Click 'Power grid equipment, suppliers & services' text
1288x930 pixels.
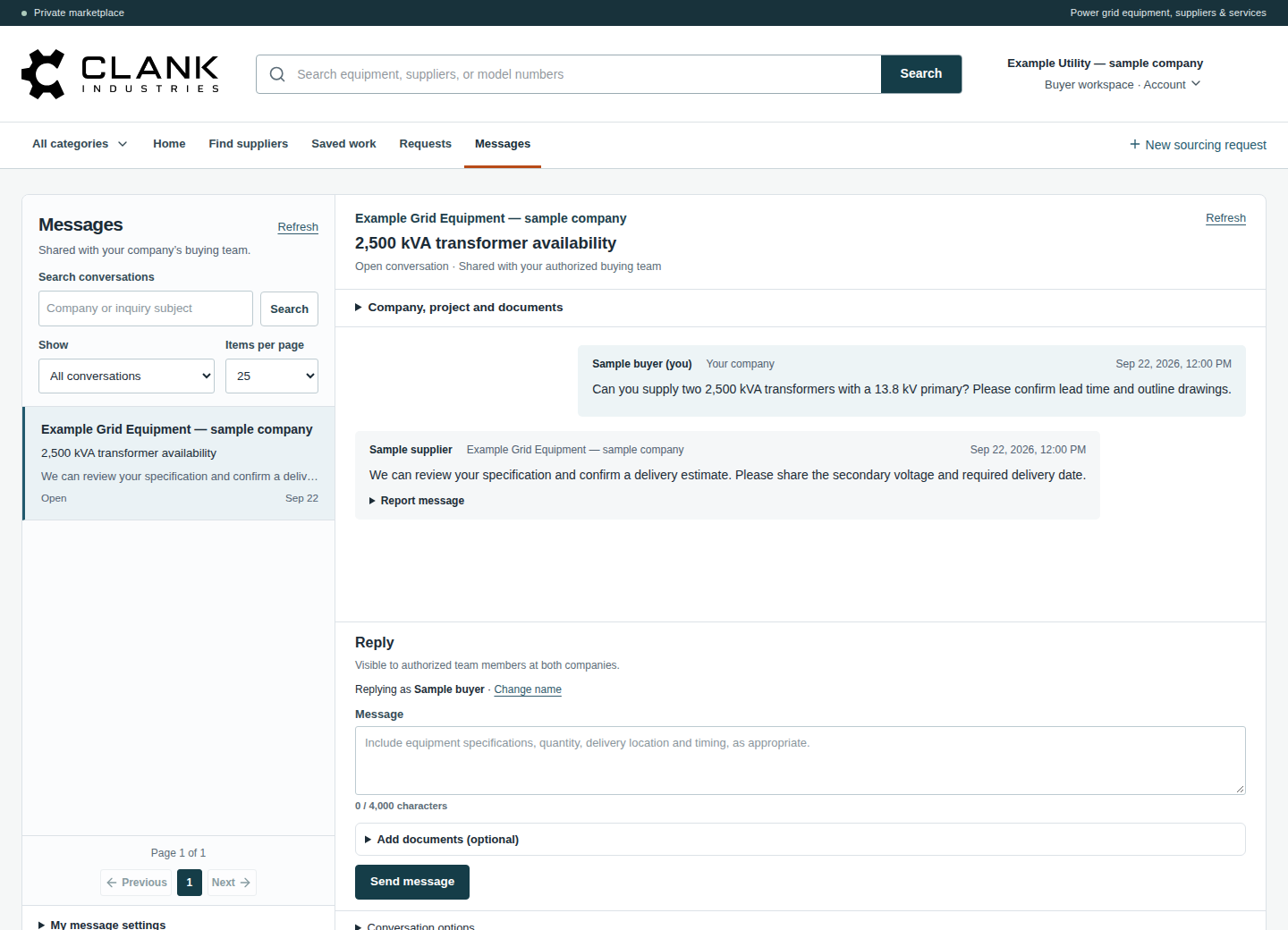(1168, 13)
